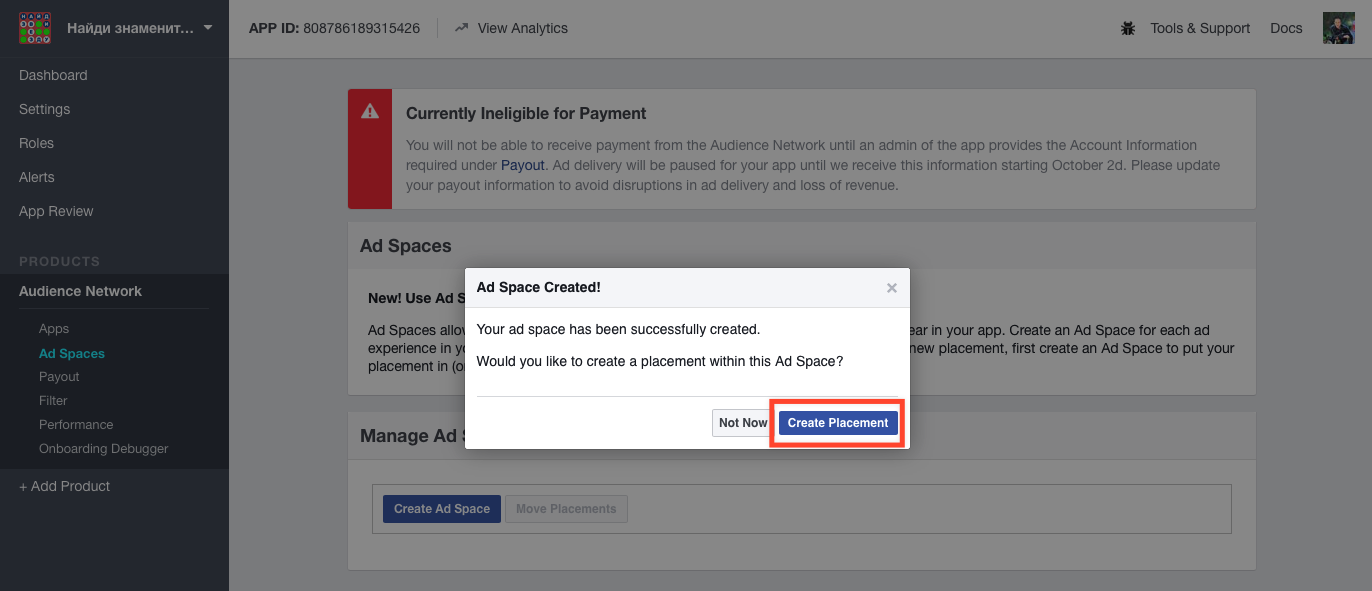The width and height of the screenshot is (1372, 591).
Task: Click the bug icon beside Tools & Support
Action: pos(1128,28)
